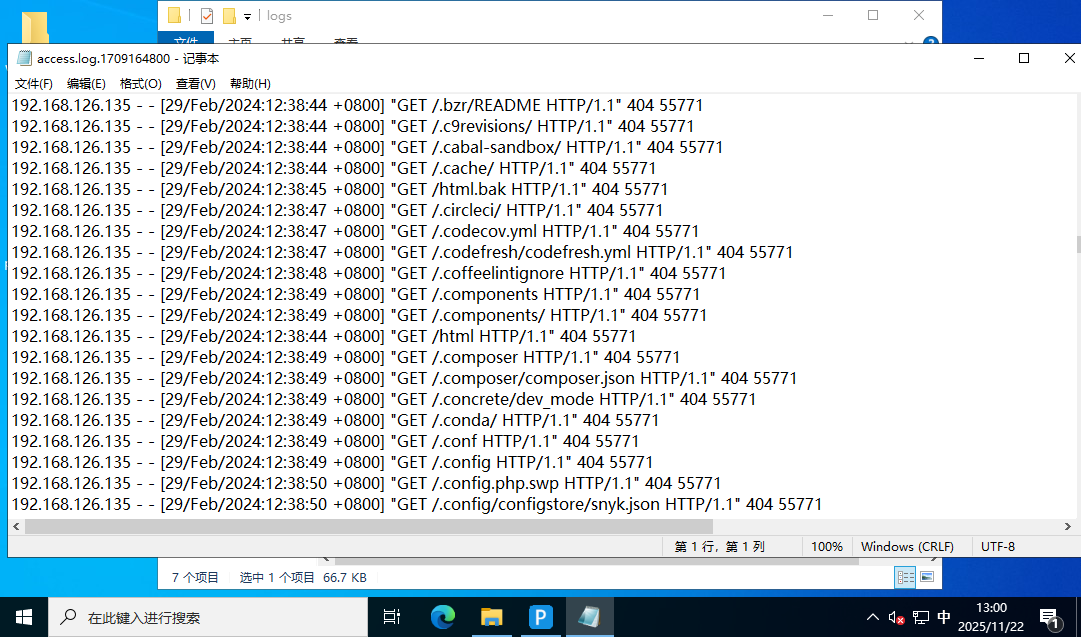
Task: Click the Notepad taskbar button
Action: click(x=589, y=617)
